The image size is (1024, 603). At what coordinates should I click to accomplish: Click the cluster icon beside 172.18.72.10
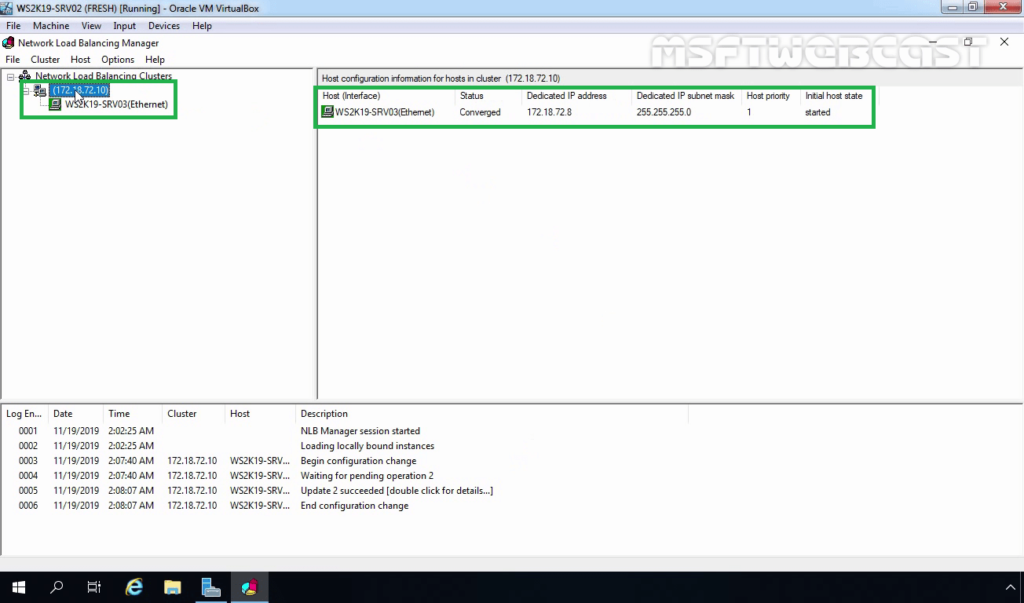tap(40, 91)
